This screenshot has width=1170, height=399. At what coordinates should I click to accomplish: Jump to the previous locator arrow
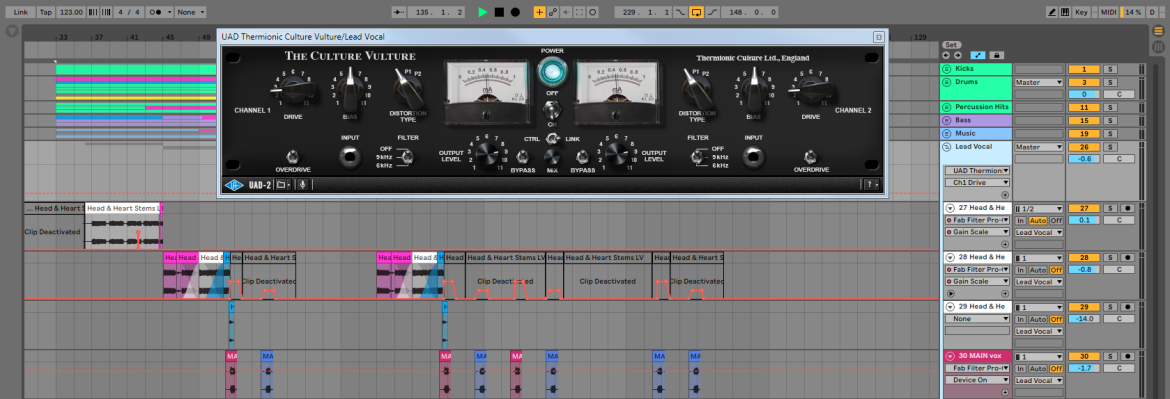946,55
